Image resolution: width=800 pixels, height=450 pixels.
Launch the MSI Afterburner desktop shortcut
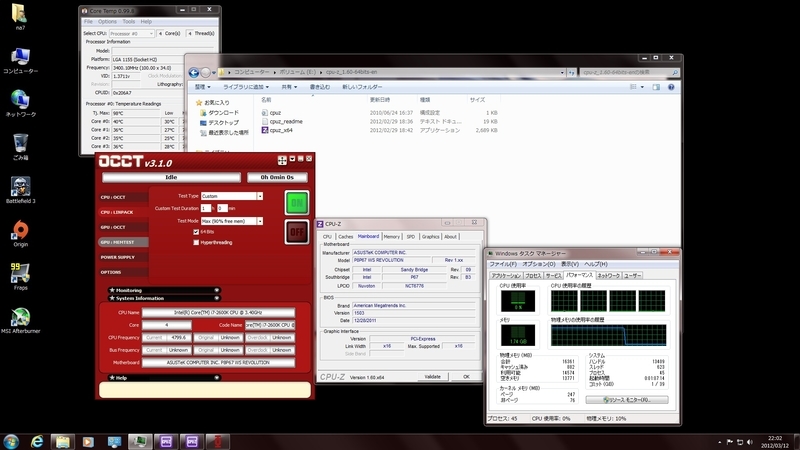(20, 320)
